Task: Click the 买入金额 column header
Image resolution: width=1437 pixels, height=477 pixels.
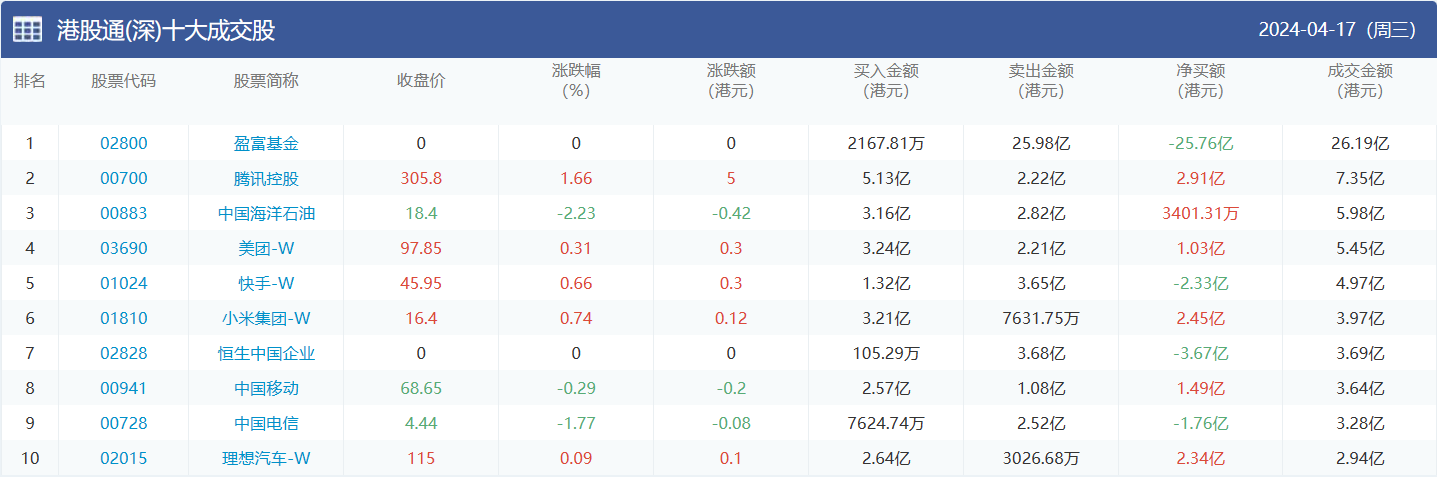Action: tap(886, 81)
